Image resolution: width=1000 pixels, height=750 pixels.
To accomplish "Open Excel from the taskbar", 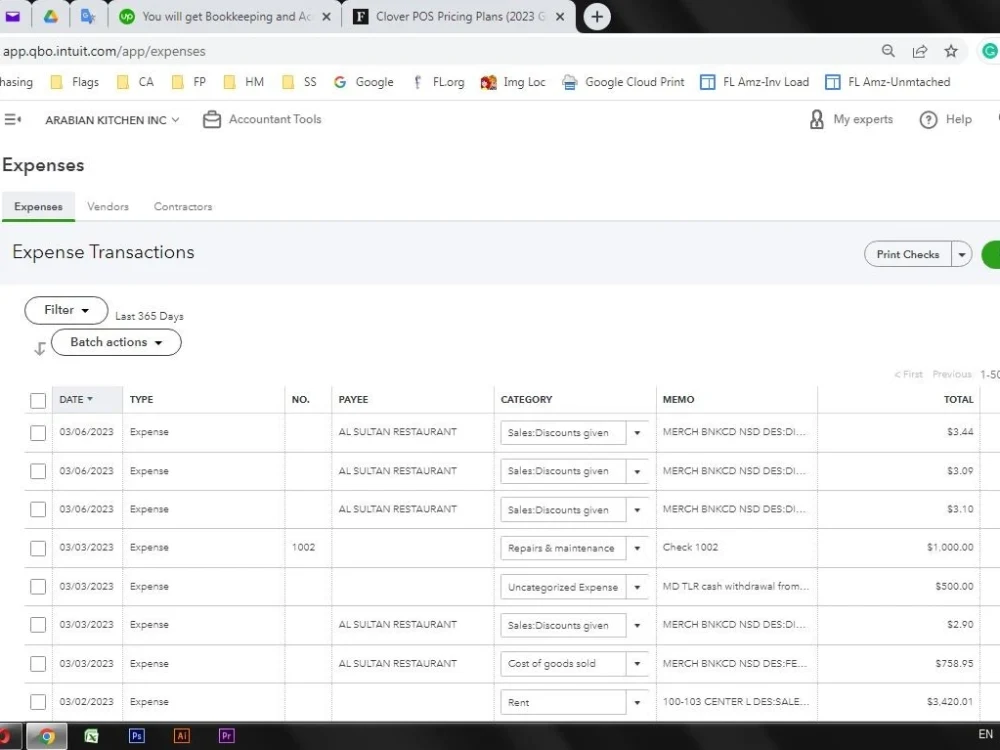I will click(x=91, y=737).
